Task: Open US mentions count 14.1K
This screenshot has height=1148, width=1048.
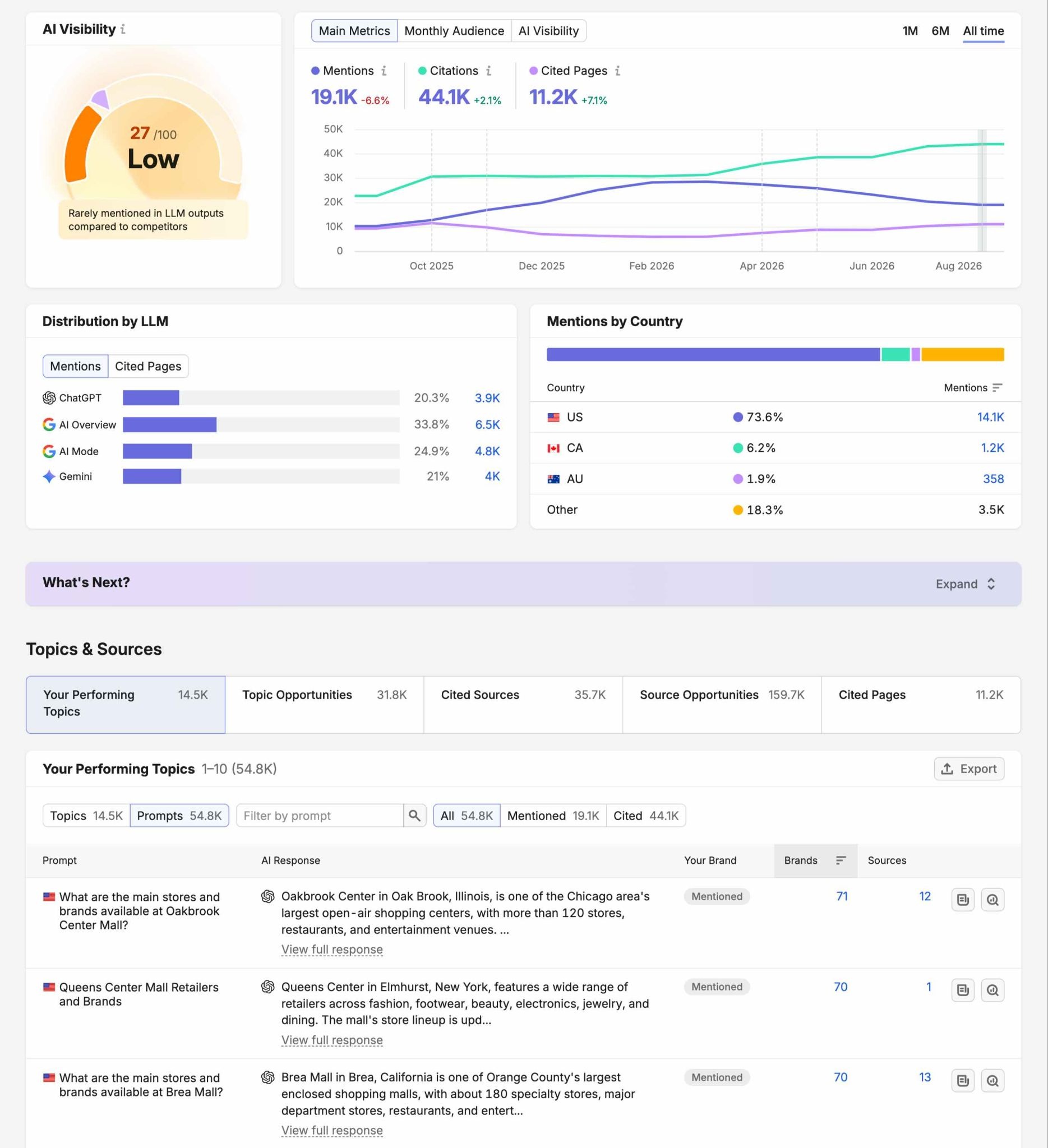Action: pos(990,418)
